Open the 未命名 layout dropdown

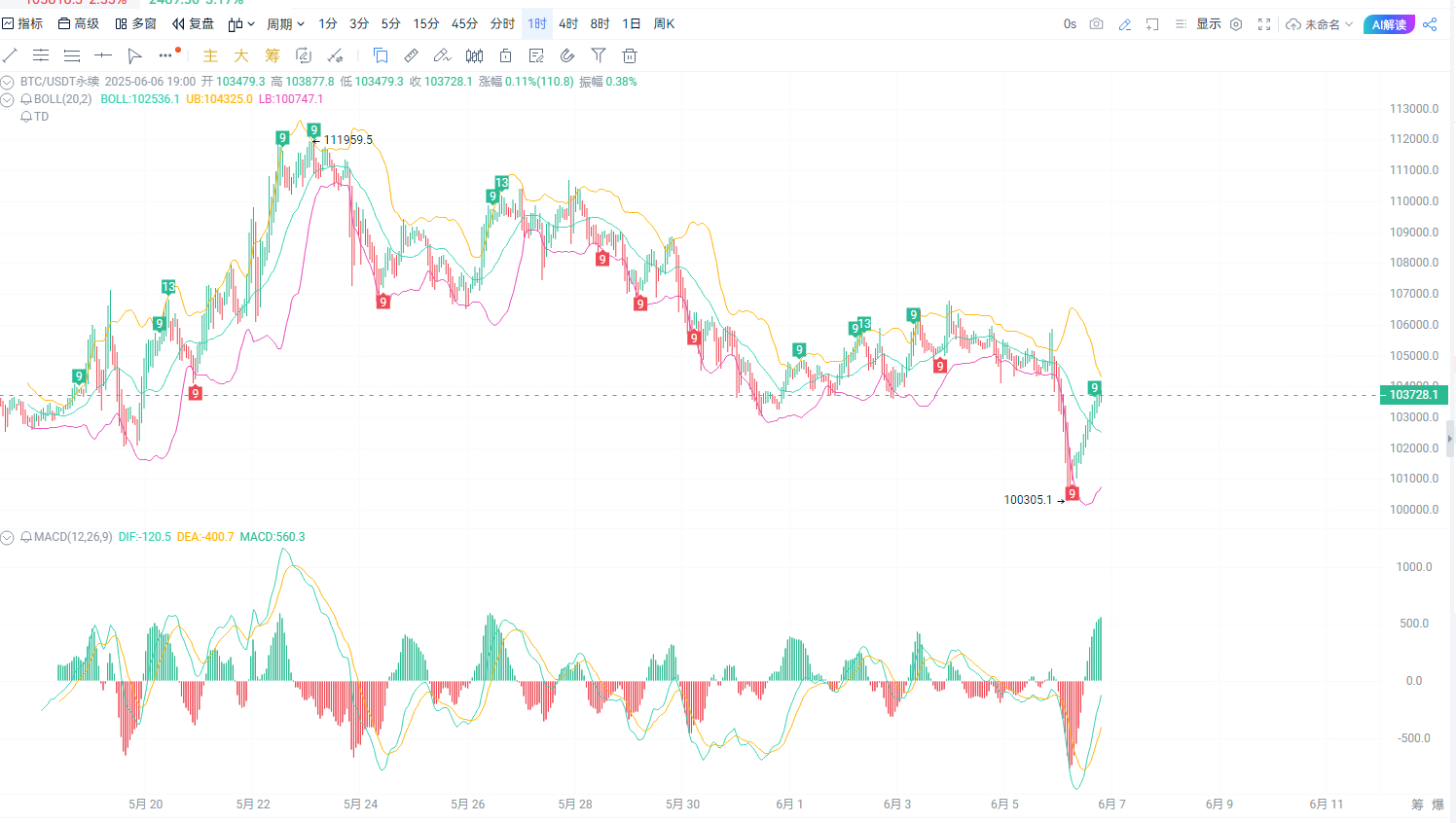pos(1329,23)
